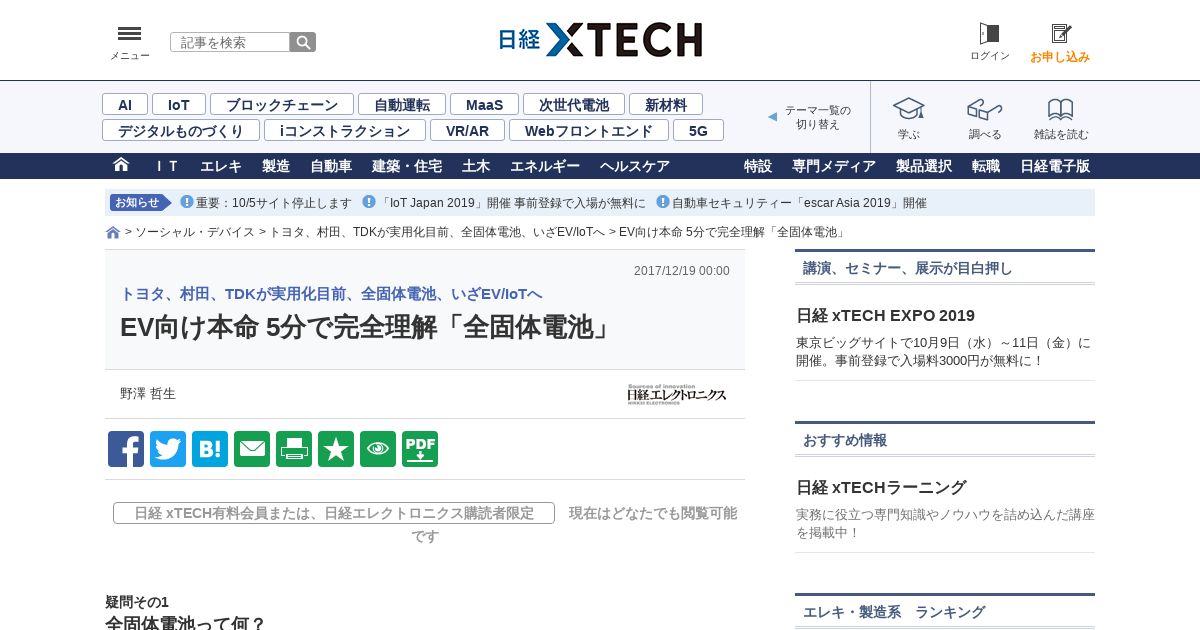Viewport: 1200px width, 630px height.
Task: Open the ヘルスケア navigation tab
Action: (x=635, y=166)
